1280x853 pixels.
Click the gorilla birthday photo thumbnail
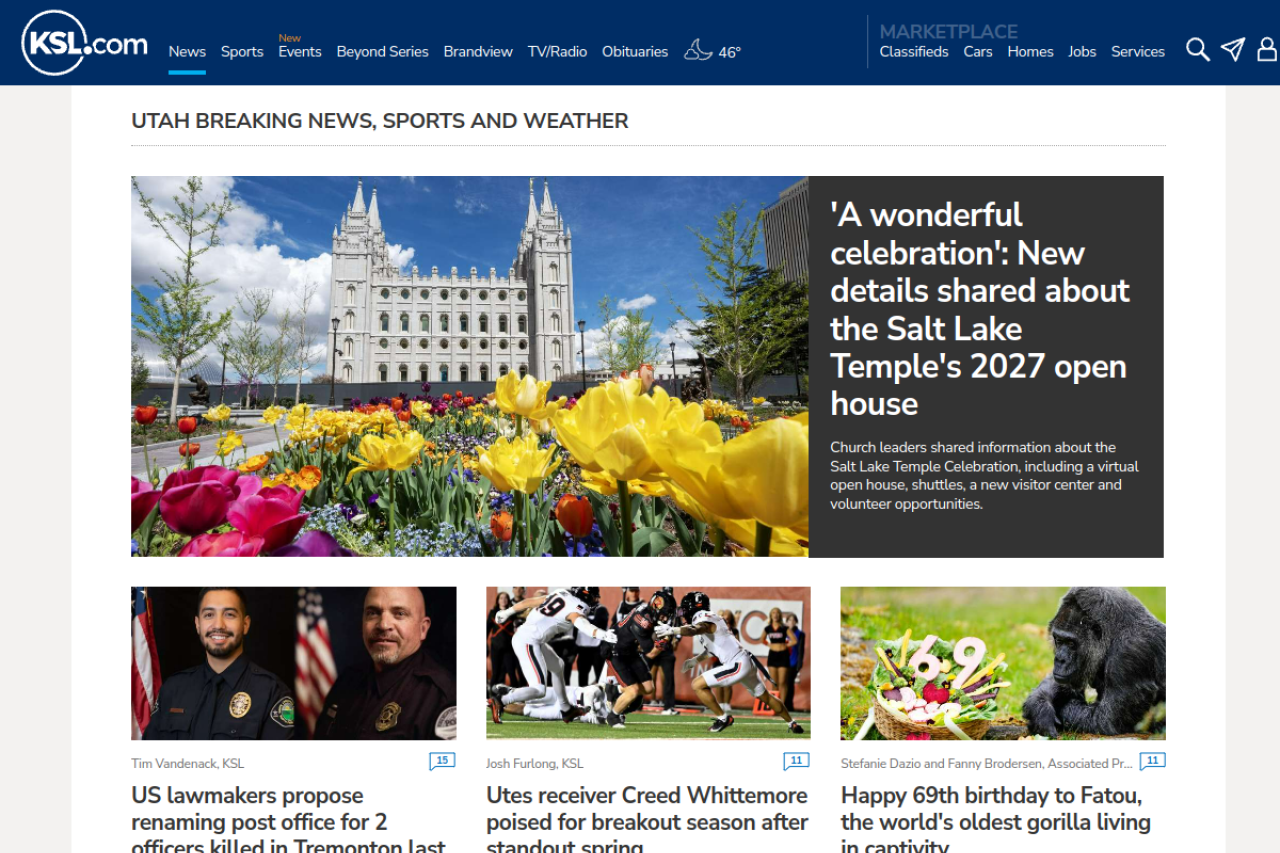pyautogui.click(x=1002, y=663)
